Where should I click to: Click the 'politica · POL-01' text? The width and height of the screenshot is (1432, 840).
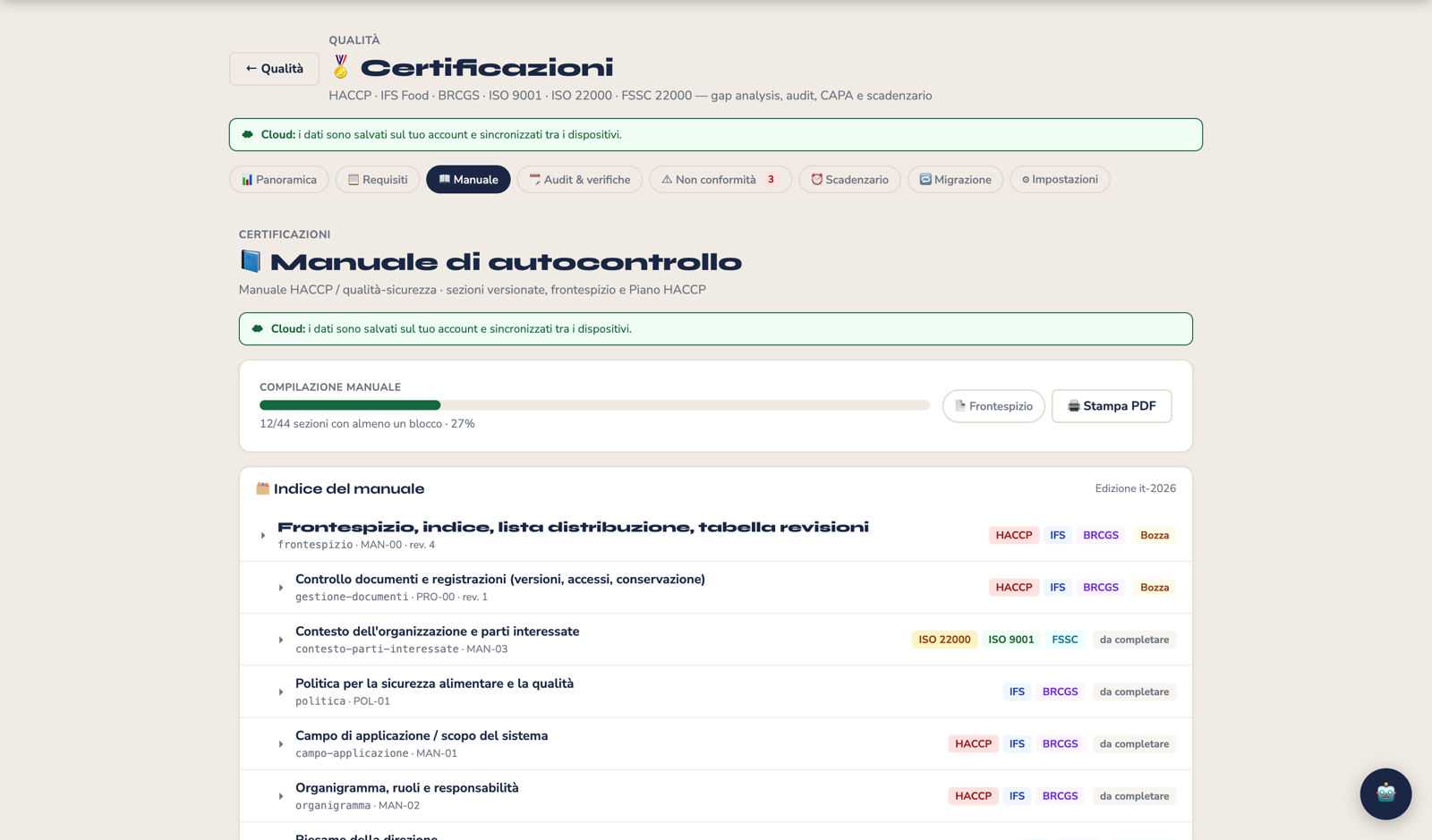pos(343,701)
